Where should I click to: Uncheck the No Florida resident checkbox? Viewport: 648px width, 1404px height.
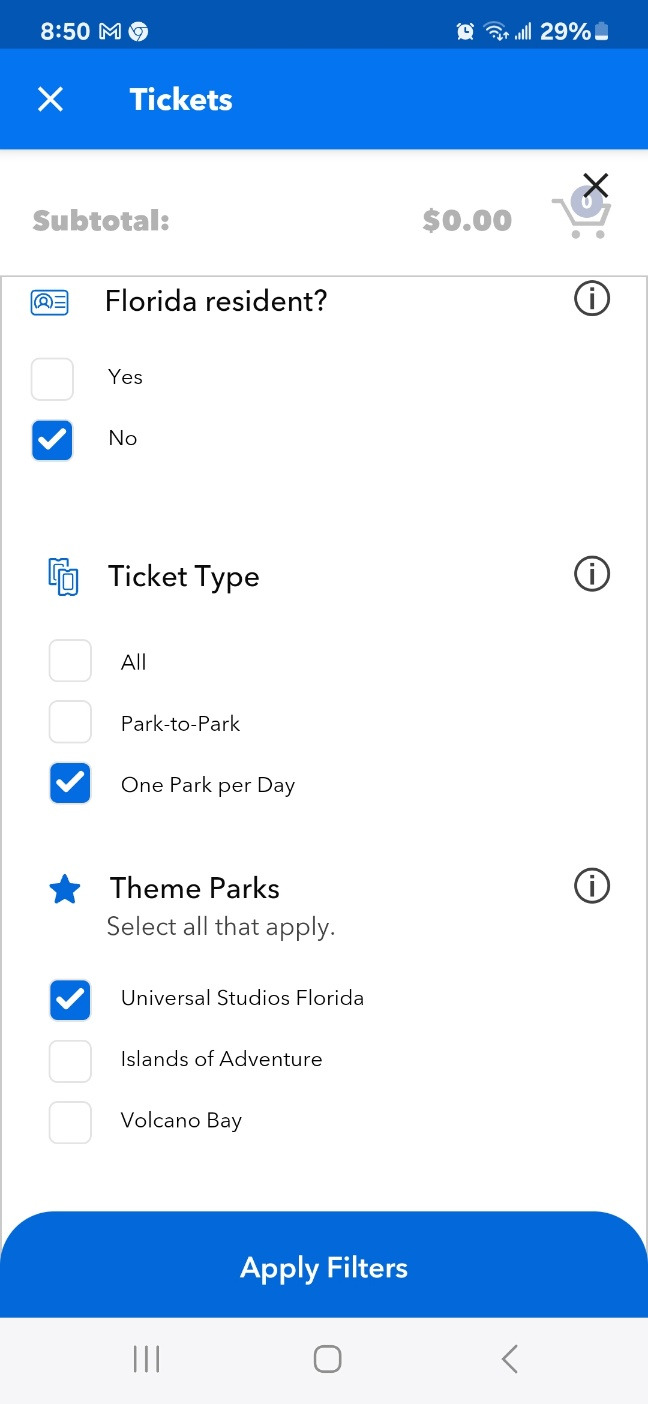click(x=52, y=440)
